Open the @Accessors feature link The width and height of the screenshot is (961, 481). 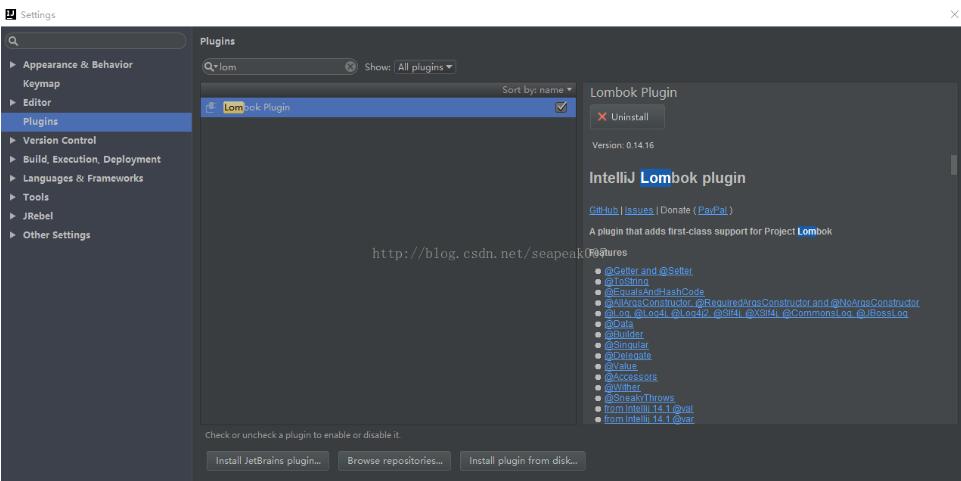tap(631, 377)
